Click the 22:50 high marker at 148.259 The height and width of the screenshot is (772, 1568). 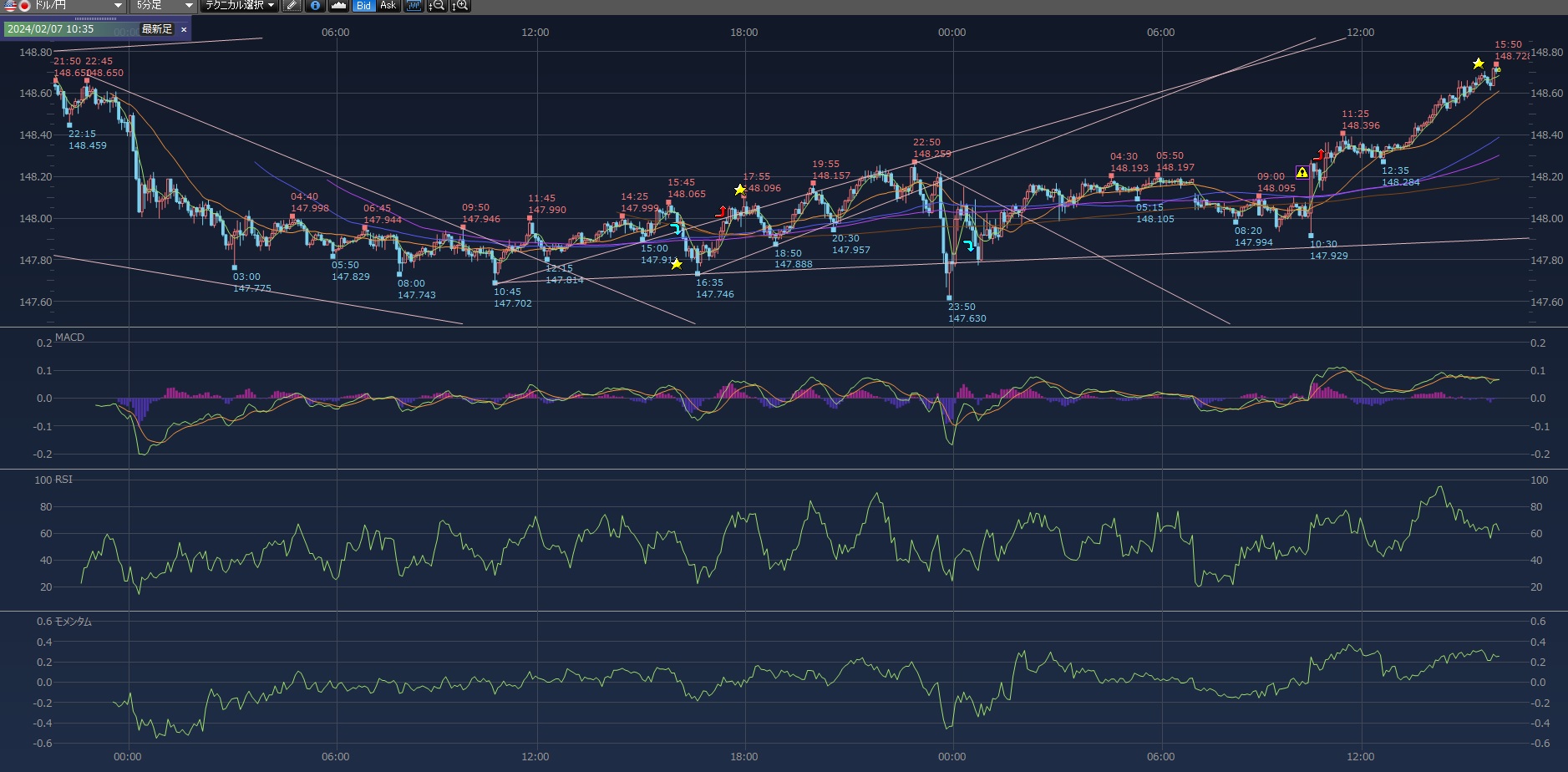916,161
